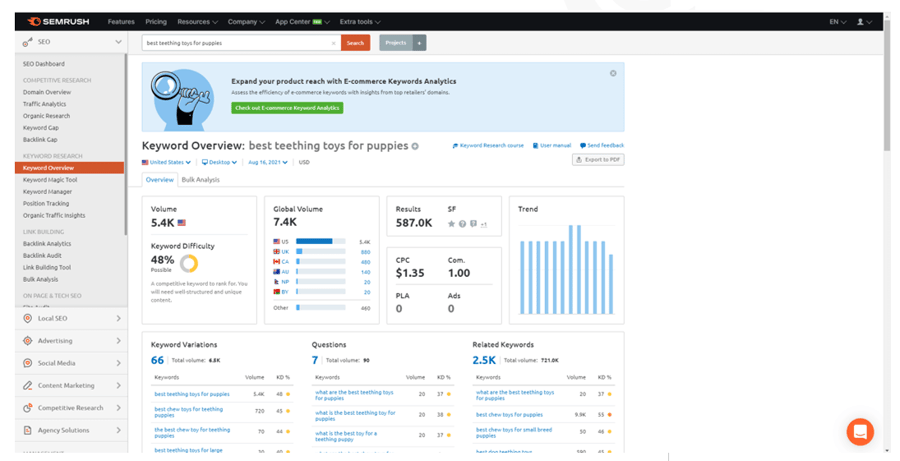The width and height of the screenshot is (900, 461).
Task: Click the 7 questions count
Action: tap(315, 360)
